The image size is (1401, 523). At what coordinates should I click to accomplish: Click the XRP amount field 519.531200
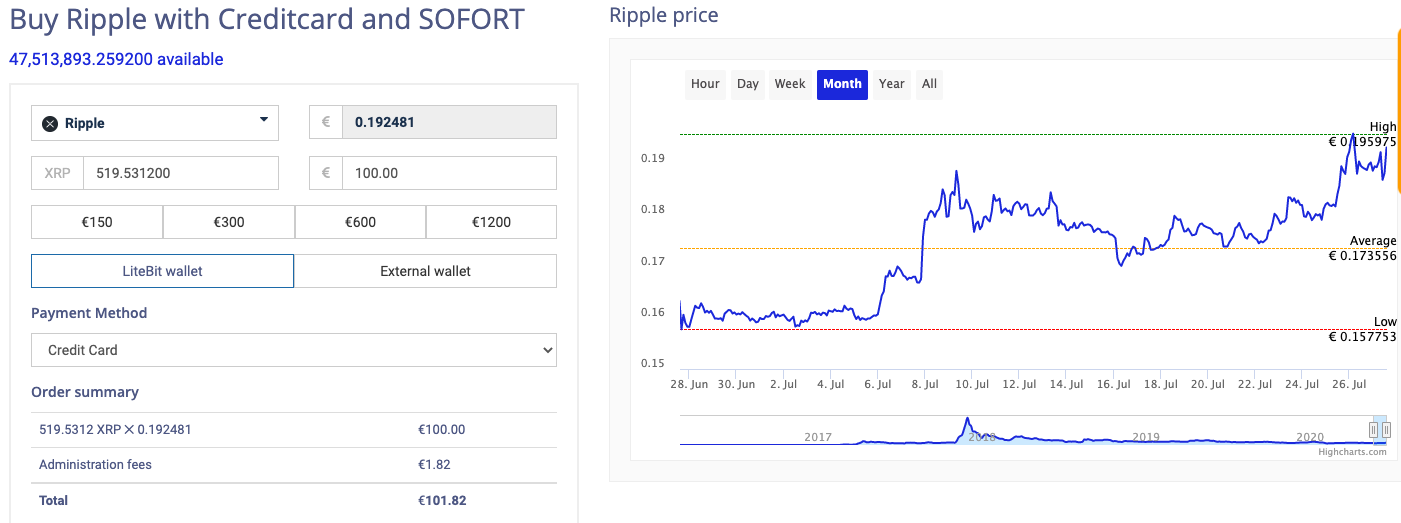(x=181, y=173)
